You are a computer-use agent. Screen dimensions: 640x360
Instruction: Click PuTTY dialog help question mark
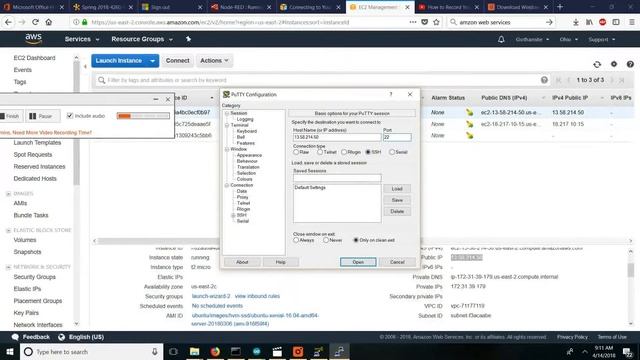click(x=391, y=94)
